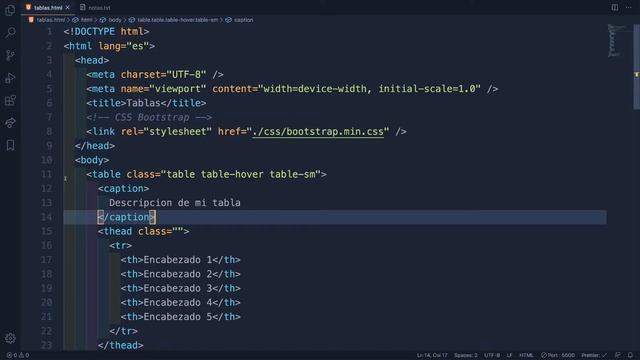Click line number 11 in the gutter
Image resolution: width=640 pixels, height=360 pixels.
point(47,174)
